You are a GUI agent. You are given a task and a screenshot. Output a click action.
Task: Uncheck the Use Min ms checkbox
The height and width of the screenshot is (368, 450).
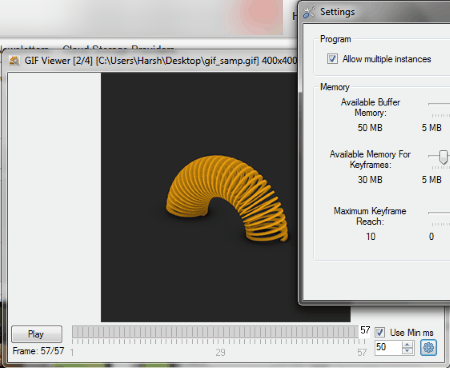click(379, 332)
